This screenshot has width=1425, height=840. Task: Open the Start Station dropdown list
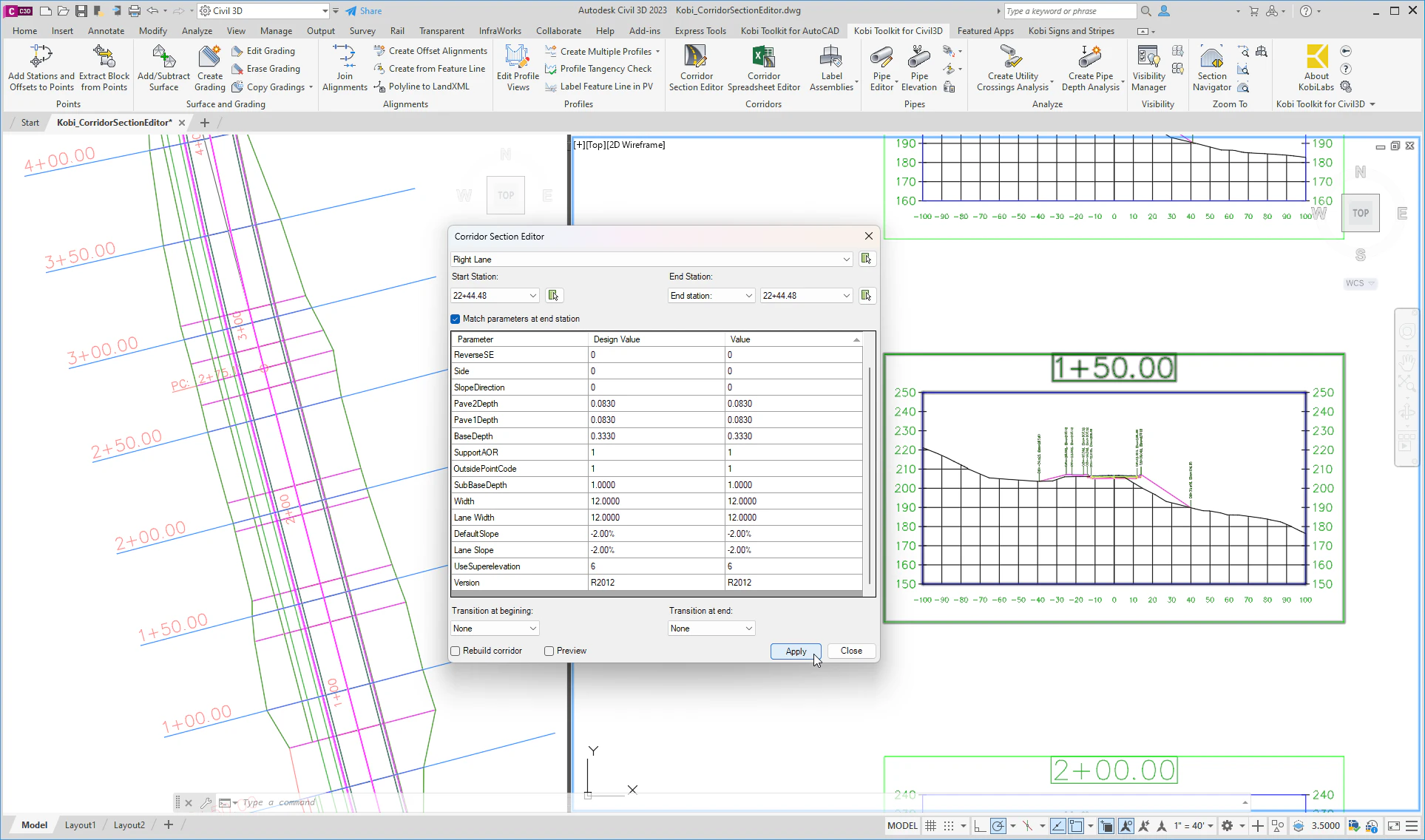coord(533,295)
